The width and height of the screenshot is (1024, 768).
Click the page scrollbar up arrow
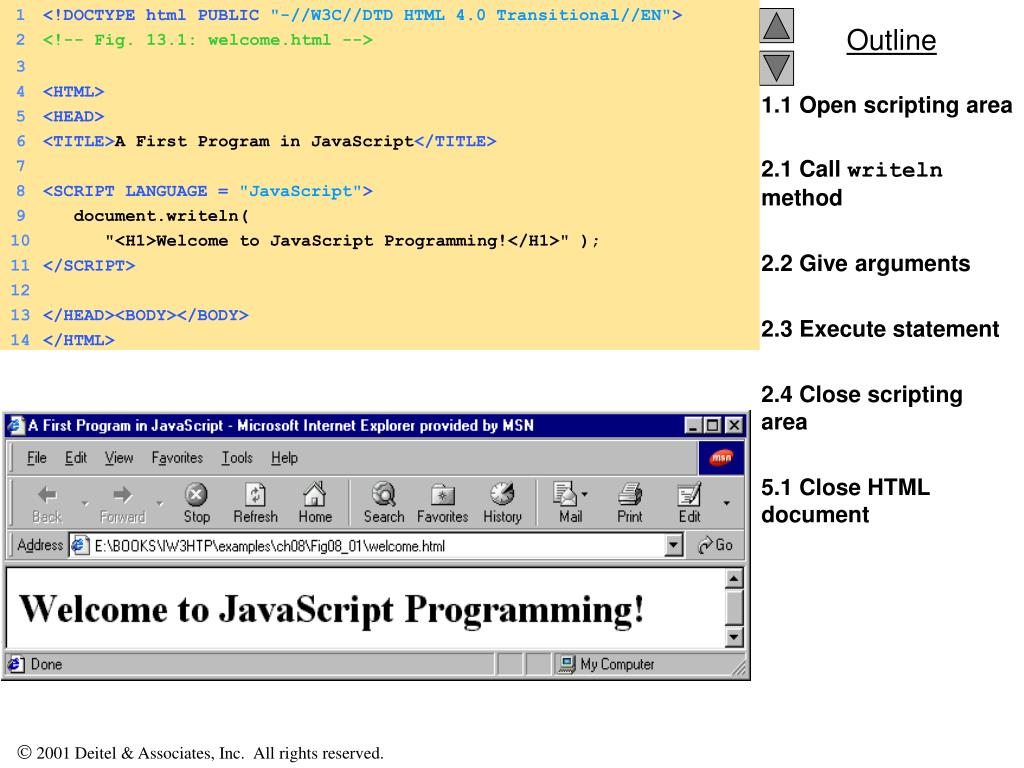(x=734, y=579)
